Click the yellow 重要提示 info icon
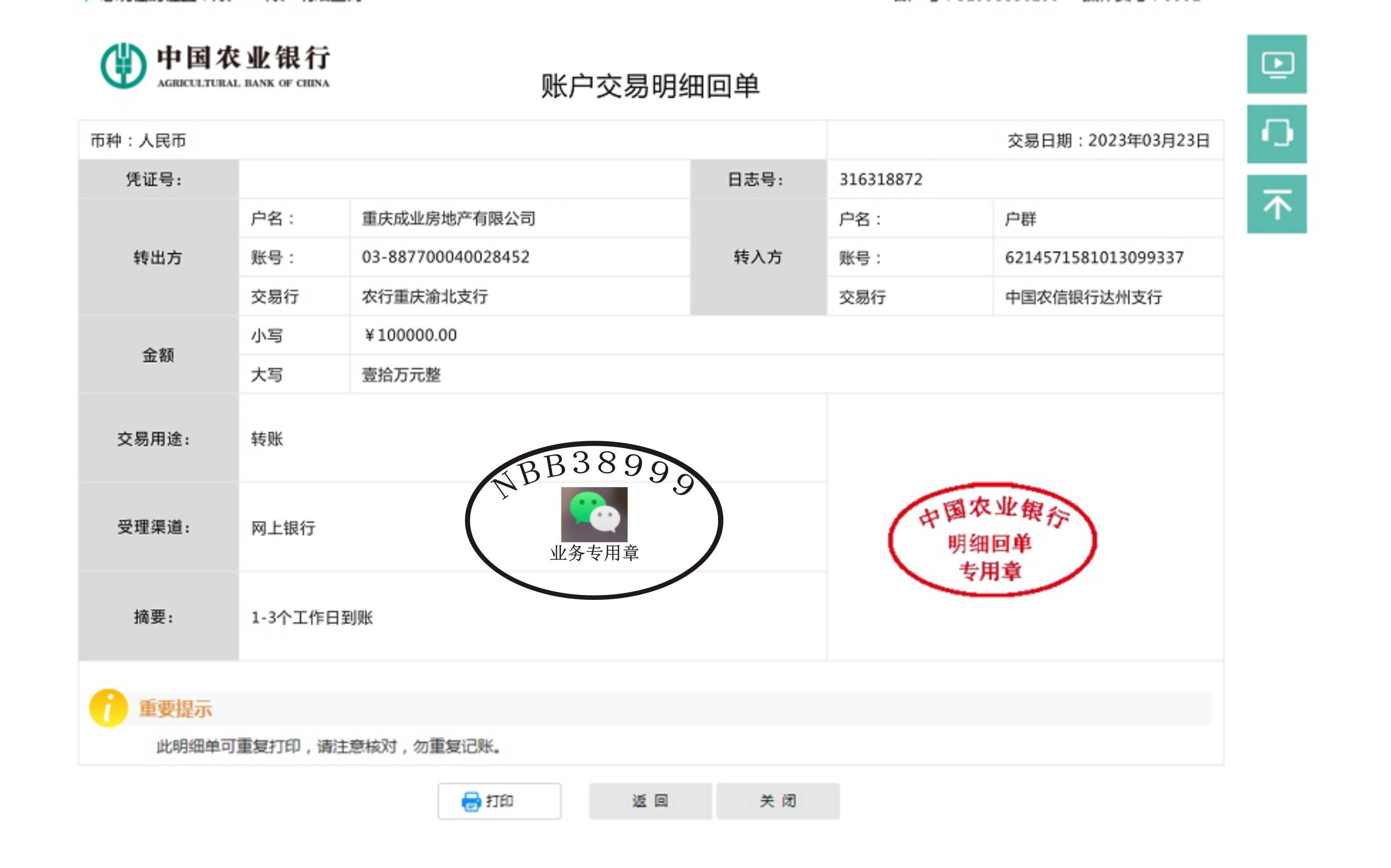1391x868 pixels. pos(108,708)
